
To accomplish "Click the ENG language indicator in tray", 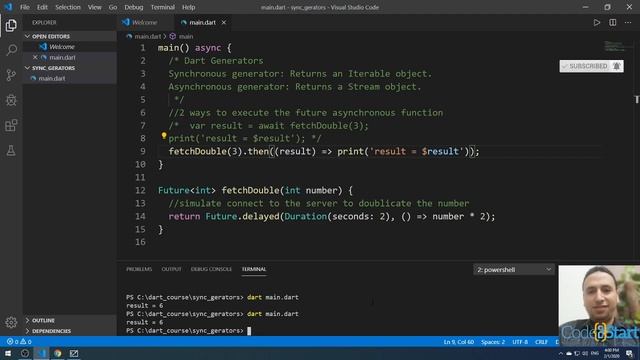I will 595,353.
